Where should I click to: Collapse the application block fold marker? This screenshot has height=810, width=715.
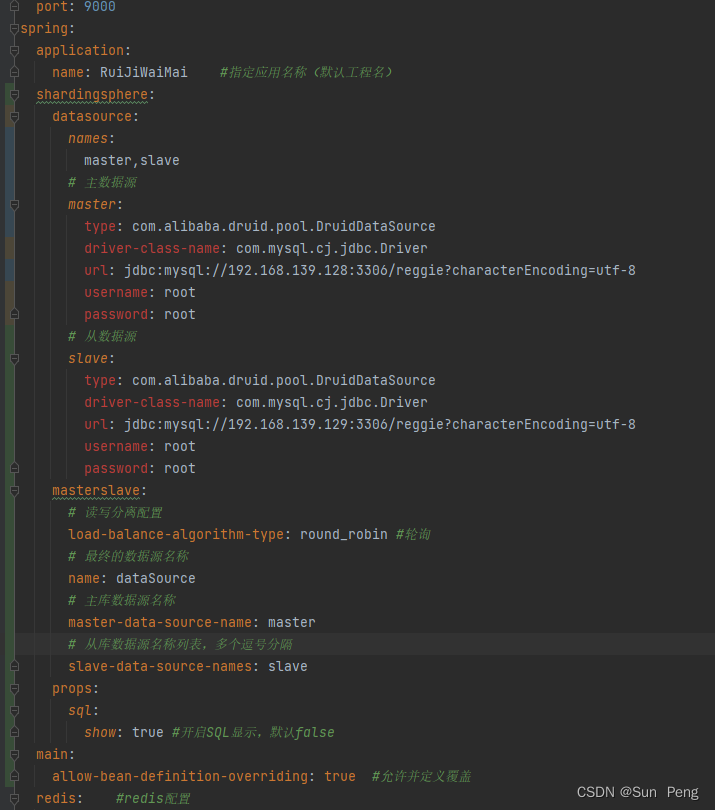pyautogui.click(x=14, y=51)
